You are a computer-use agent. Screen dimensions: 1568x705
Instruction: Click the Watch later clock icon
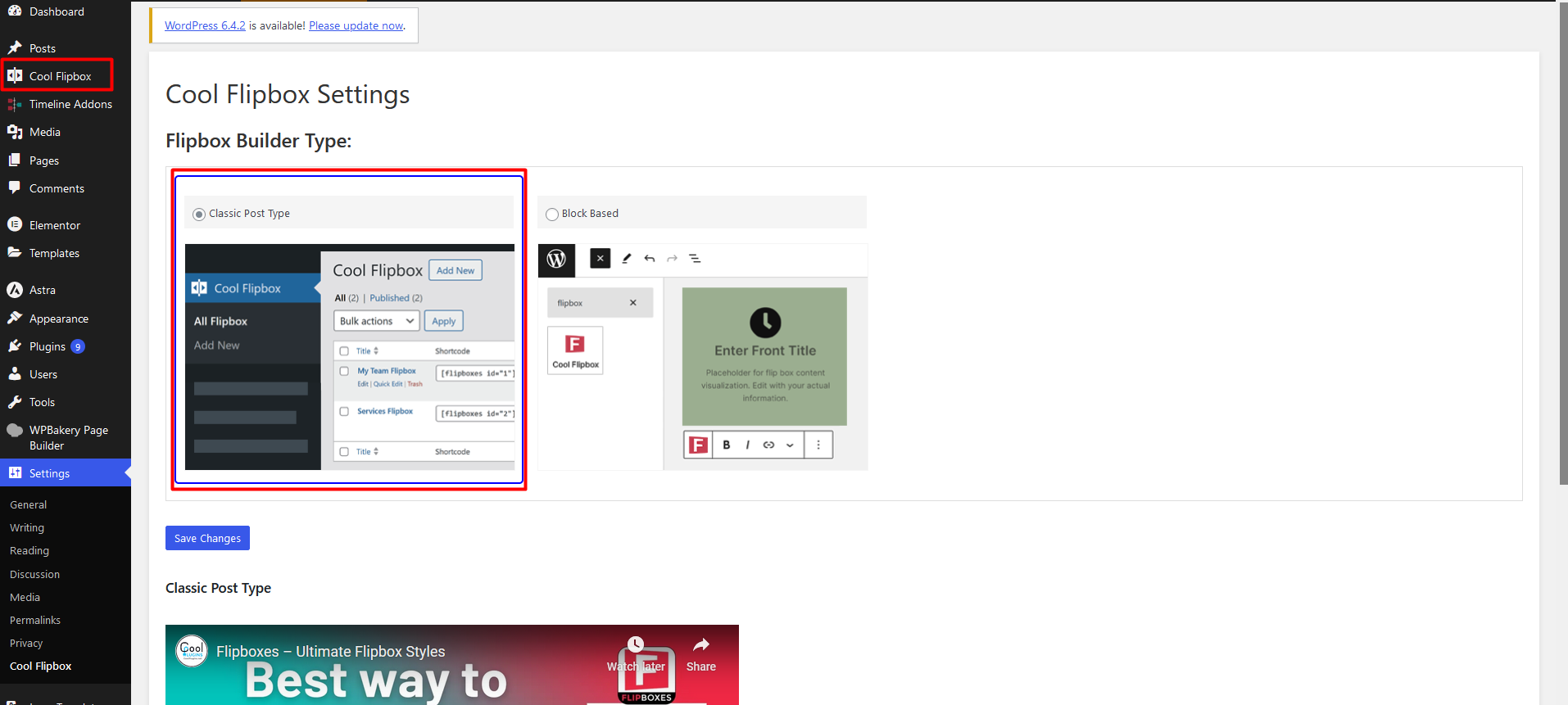[x=636, y=644]
